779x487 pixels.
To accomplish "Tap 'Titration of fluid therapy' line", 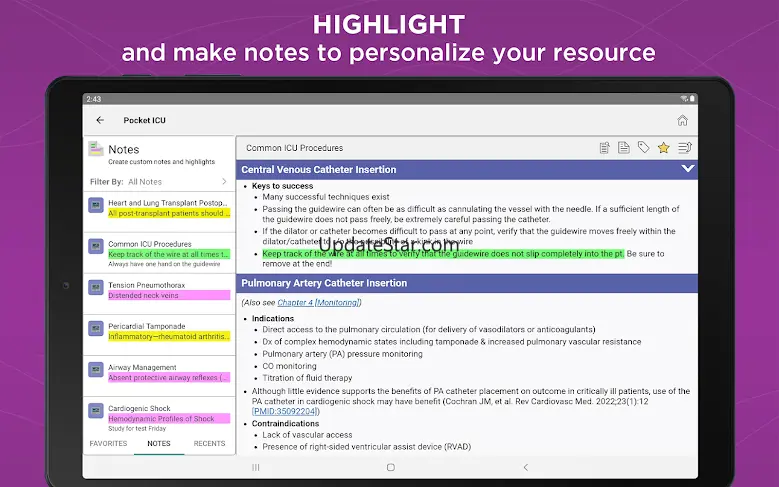I will [307, 378].
